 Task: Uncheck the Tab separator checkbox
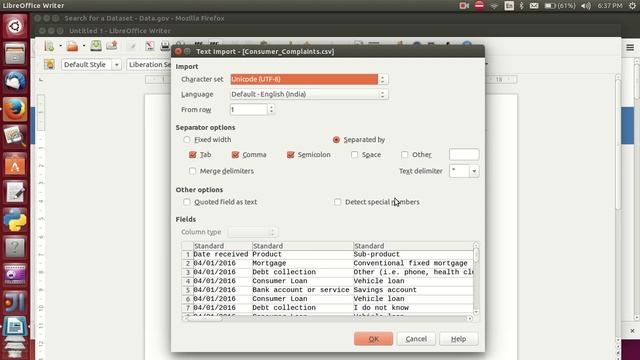click(193, 155)
